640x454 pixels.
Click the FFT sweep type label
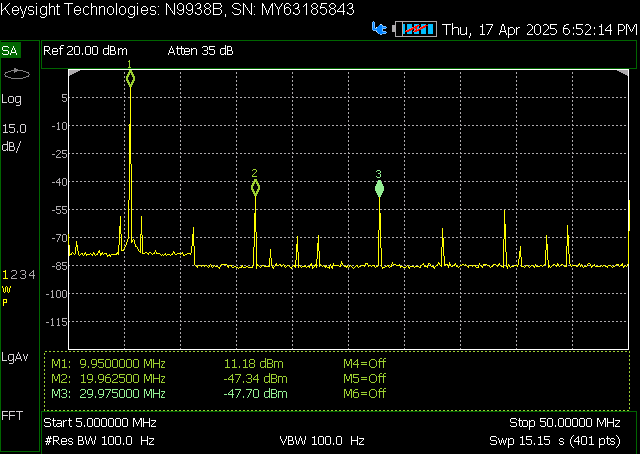[12, 416]
